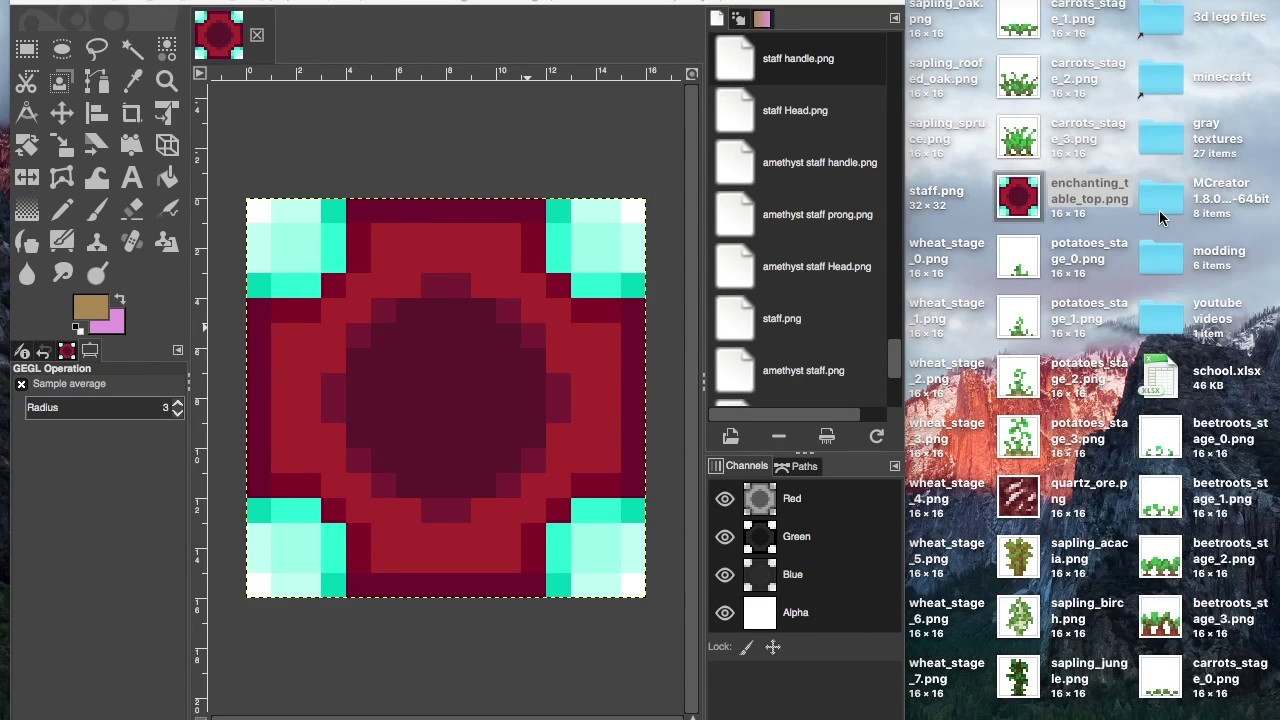
Task: Toggle lock position and size icon
Action: tap(773, 647)
